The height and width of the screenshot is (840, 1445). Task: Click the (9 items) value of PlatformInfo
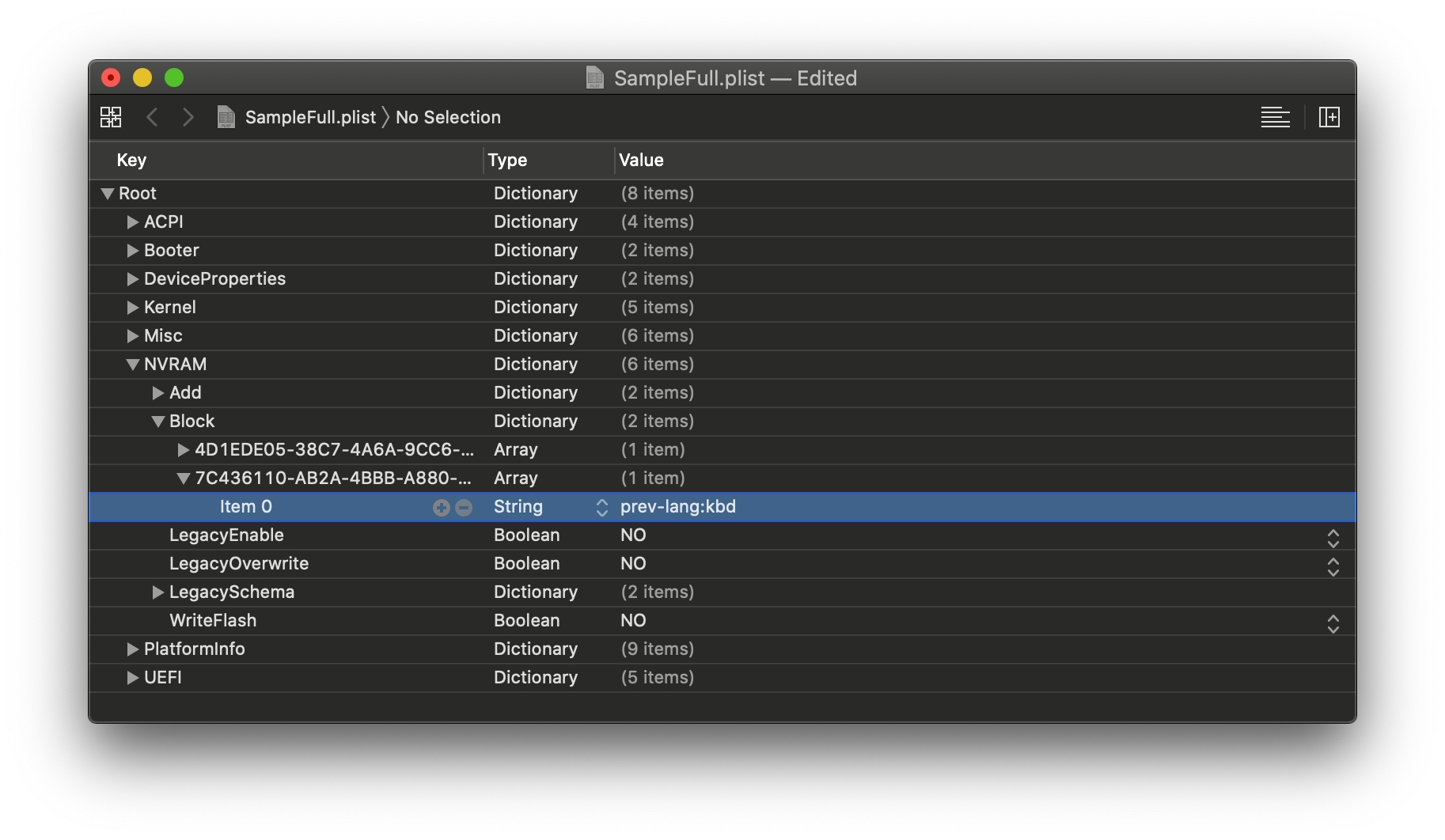(658, 649)
